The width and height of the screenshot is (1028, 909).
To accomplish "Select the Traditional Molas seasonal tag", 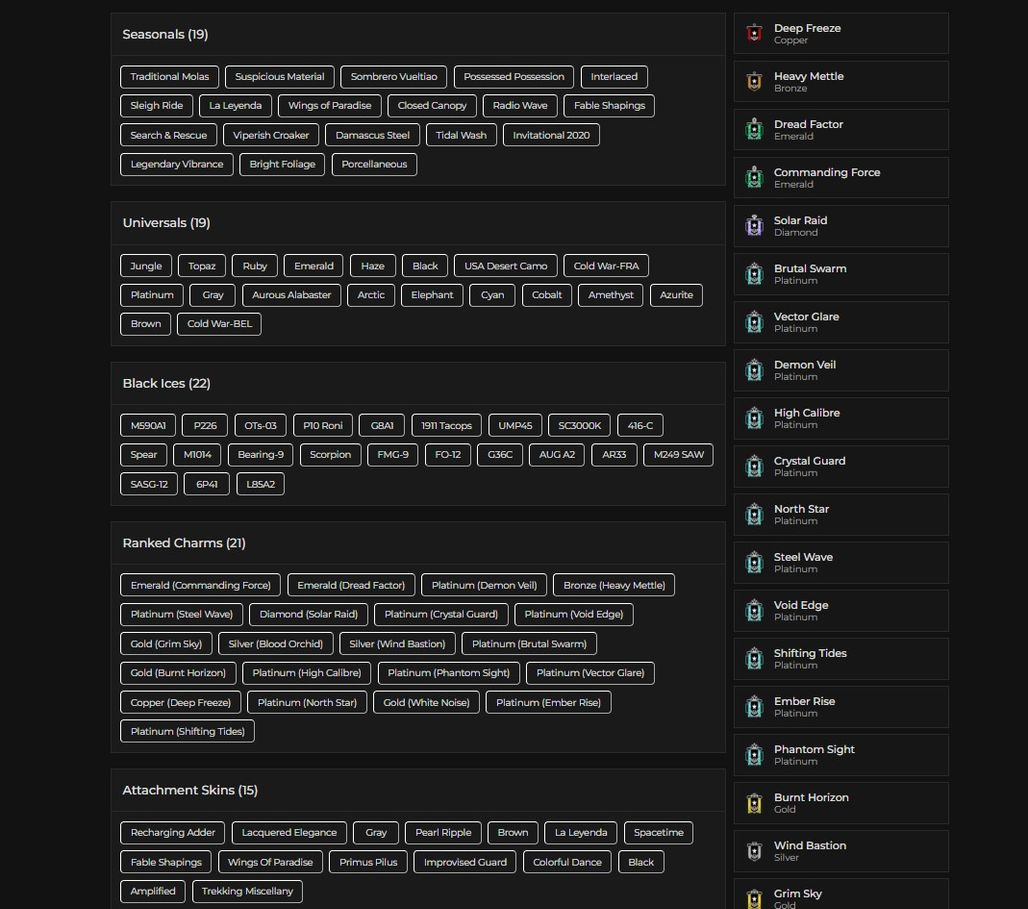I will (x=169, y=77).
